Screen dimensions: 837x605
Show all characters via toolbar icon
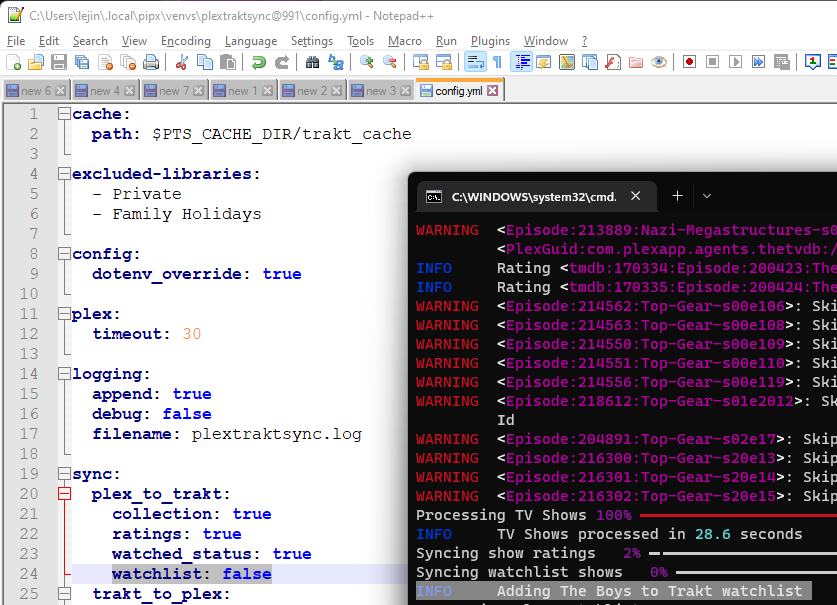click(497, 63)
